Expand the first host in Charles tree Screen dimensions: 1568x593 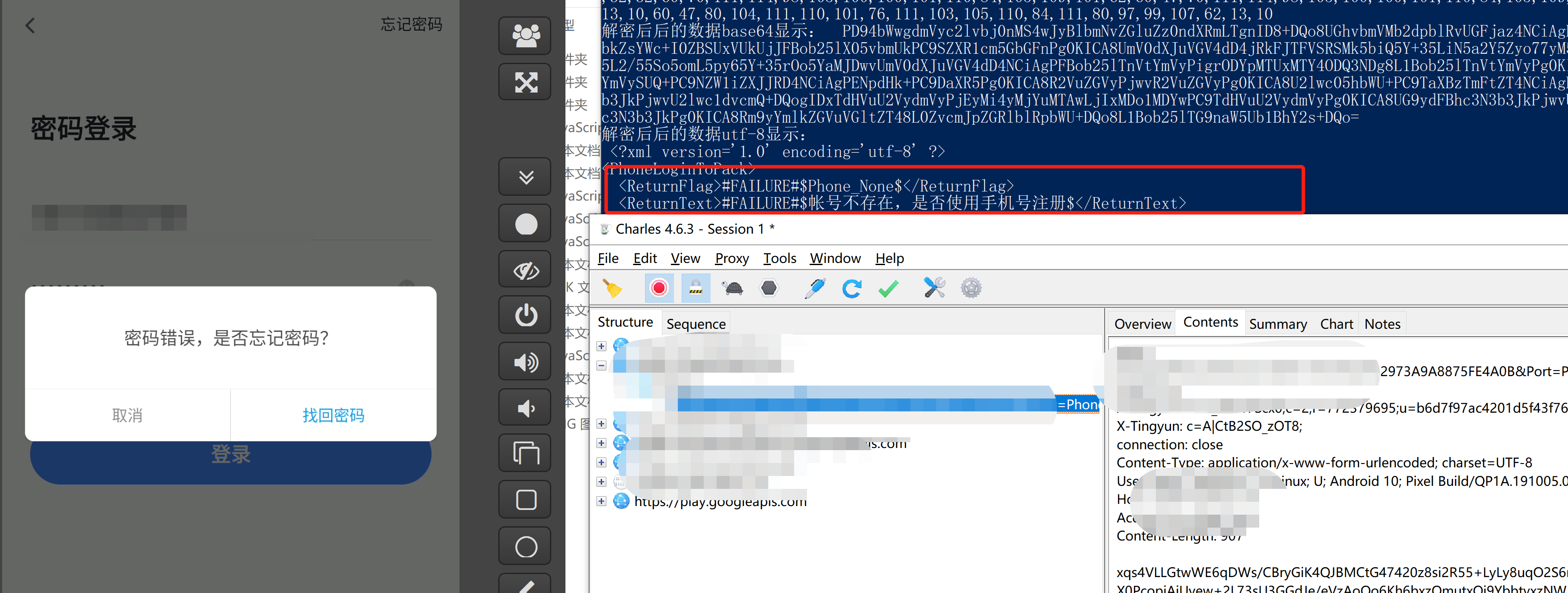[x=601, y=346]
